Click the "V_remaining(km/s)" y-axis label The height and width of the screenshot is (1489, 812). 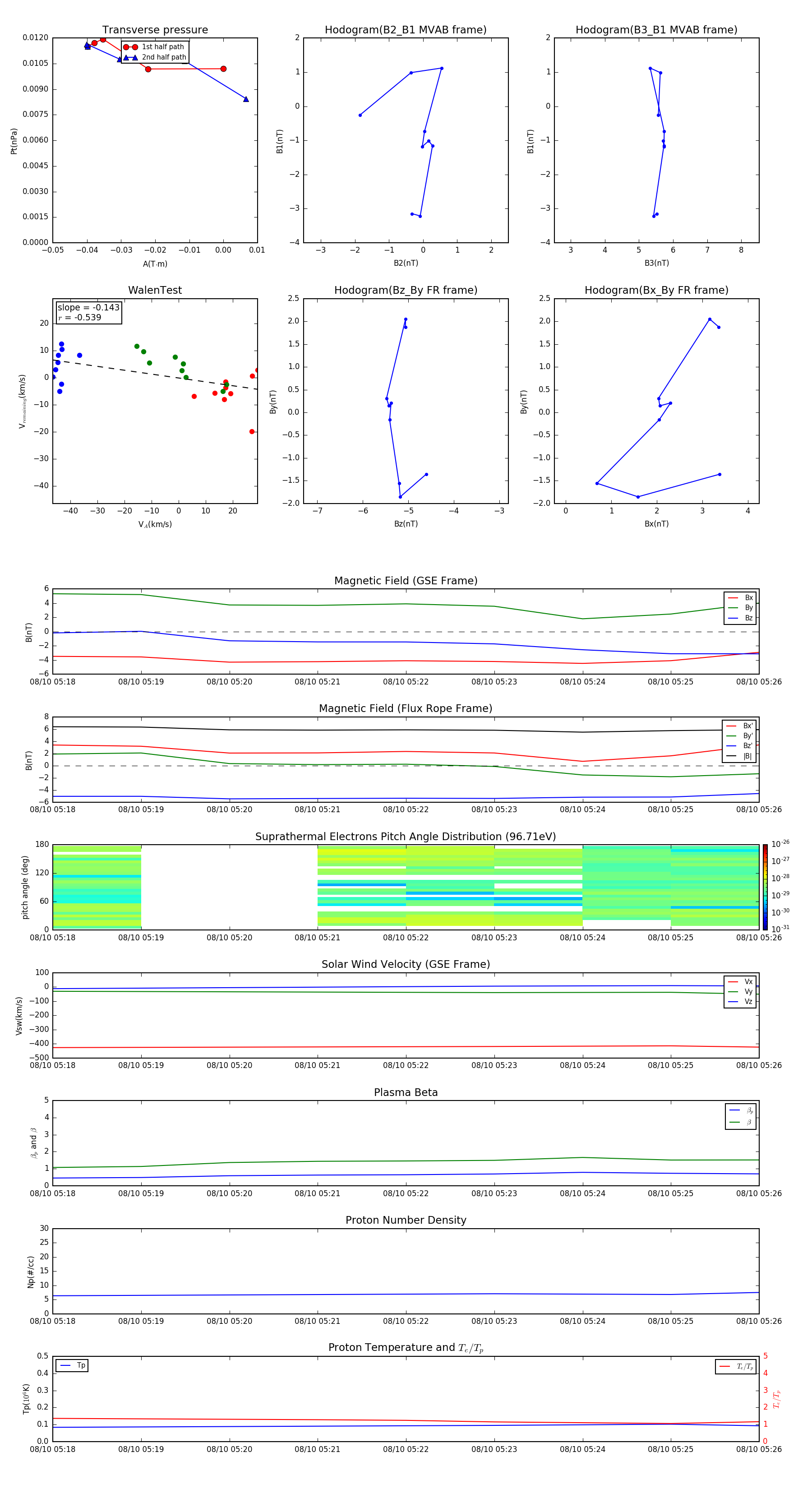[23, 401]
